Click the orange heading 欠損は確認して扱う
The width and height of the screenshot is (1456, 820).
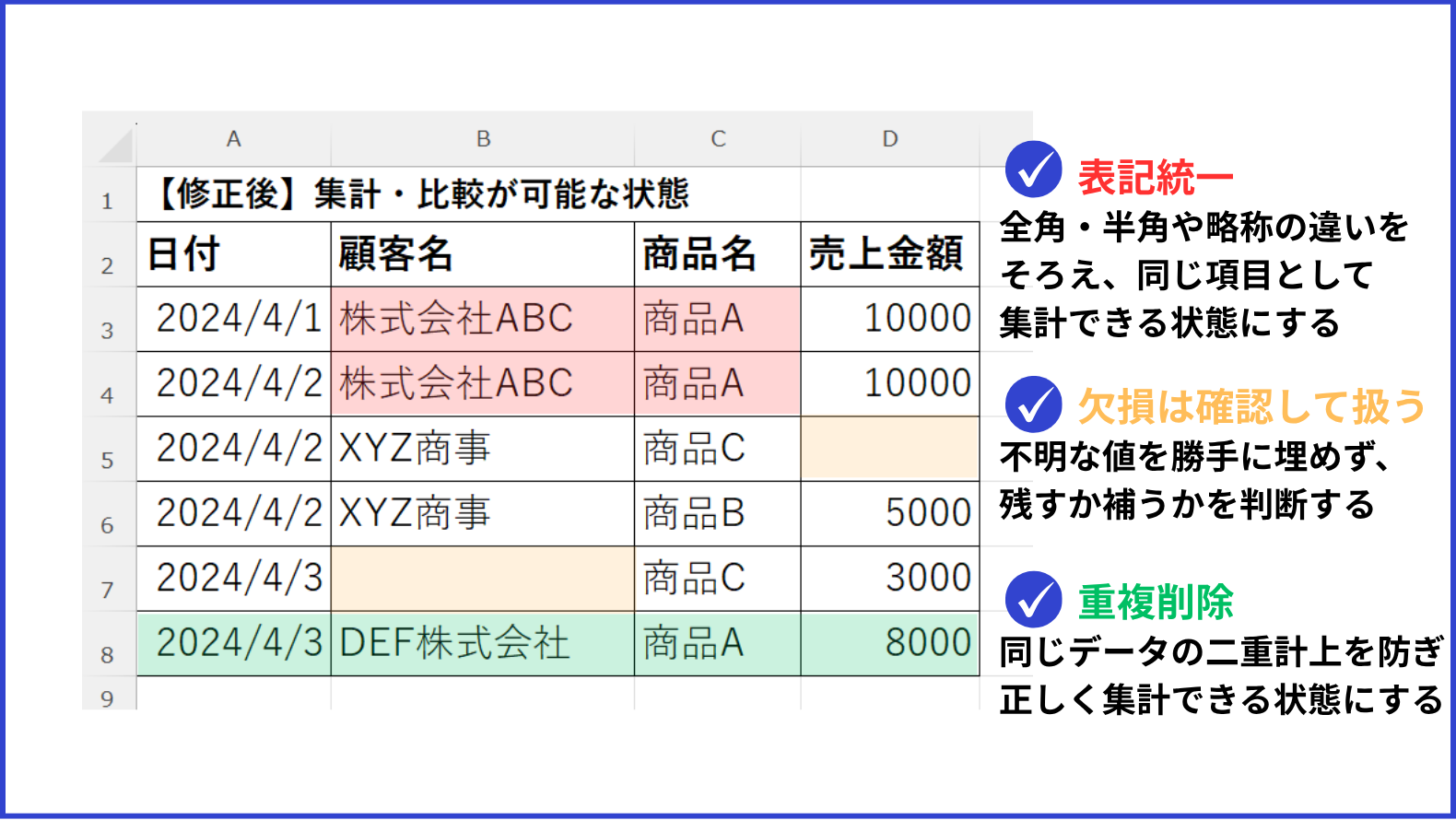(1251, 406)
